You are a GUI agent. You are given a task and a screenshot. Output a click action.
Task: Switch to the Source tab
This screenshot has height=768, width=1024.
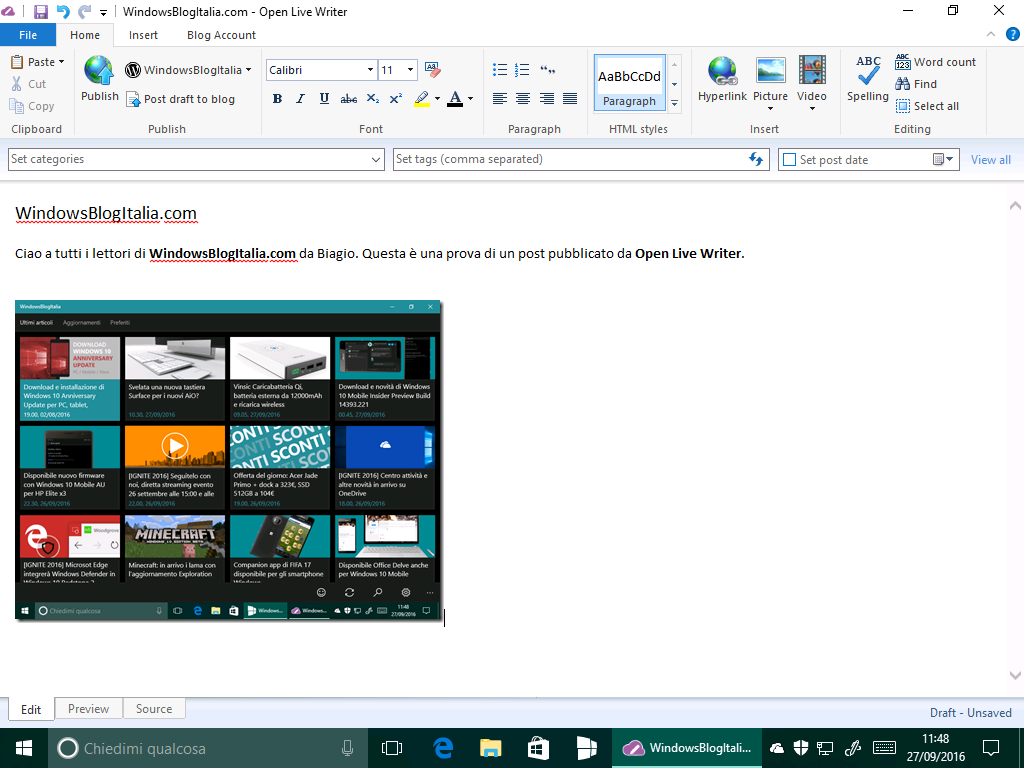[x=153, y=709]
